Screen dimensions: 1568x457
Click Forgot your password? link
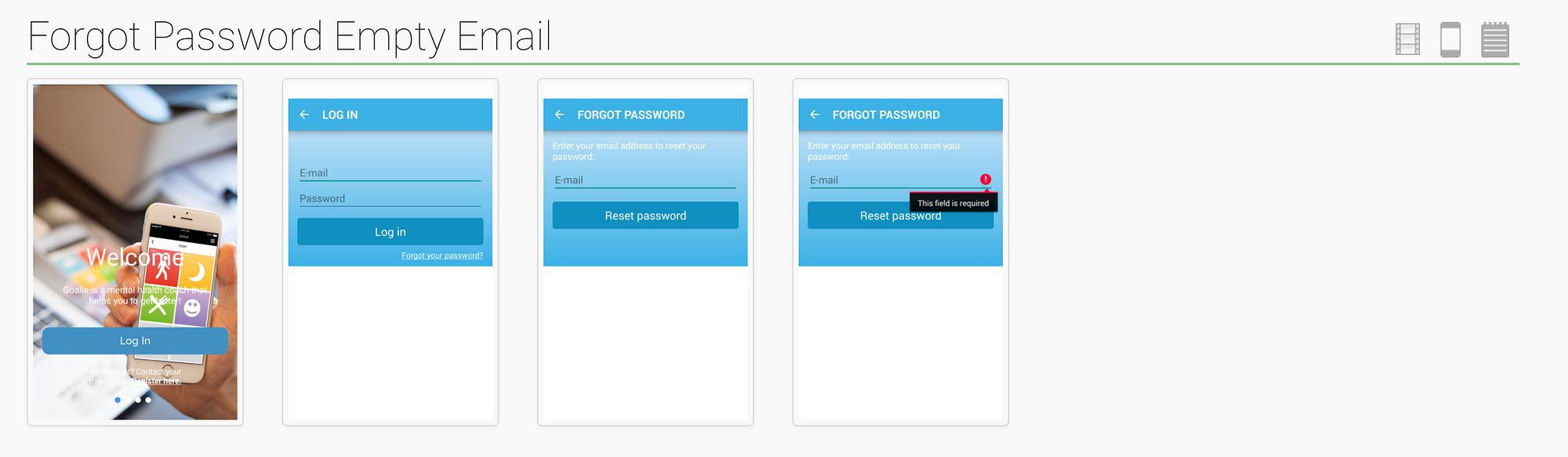tap(442, 256)
